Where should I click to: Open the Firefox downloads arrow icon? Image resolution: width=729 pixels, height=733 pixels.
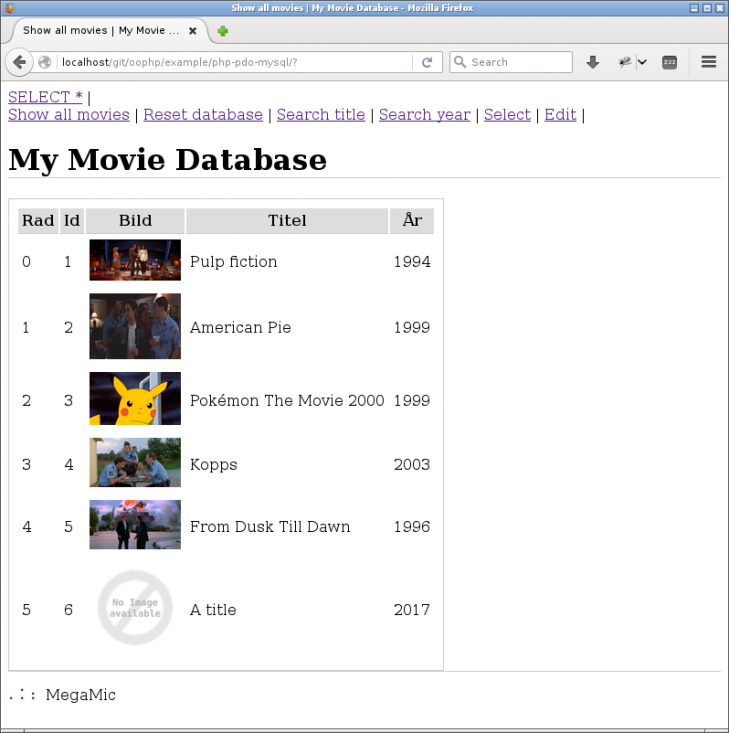[x=592, y=62]
